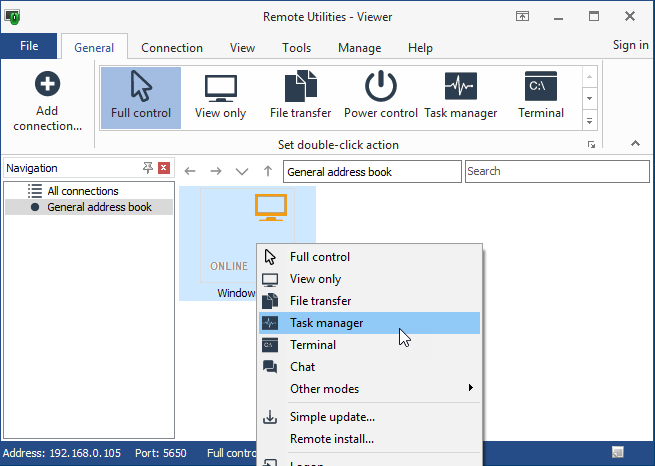Expand Other modes submenu
The width and height of the screenshot is (655, 466).
coord(369,389)
